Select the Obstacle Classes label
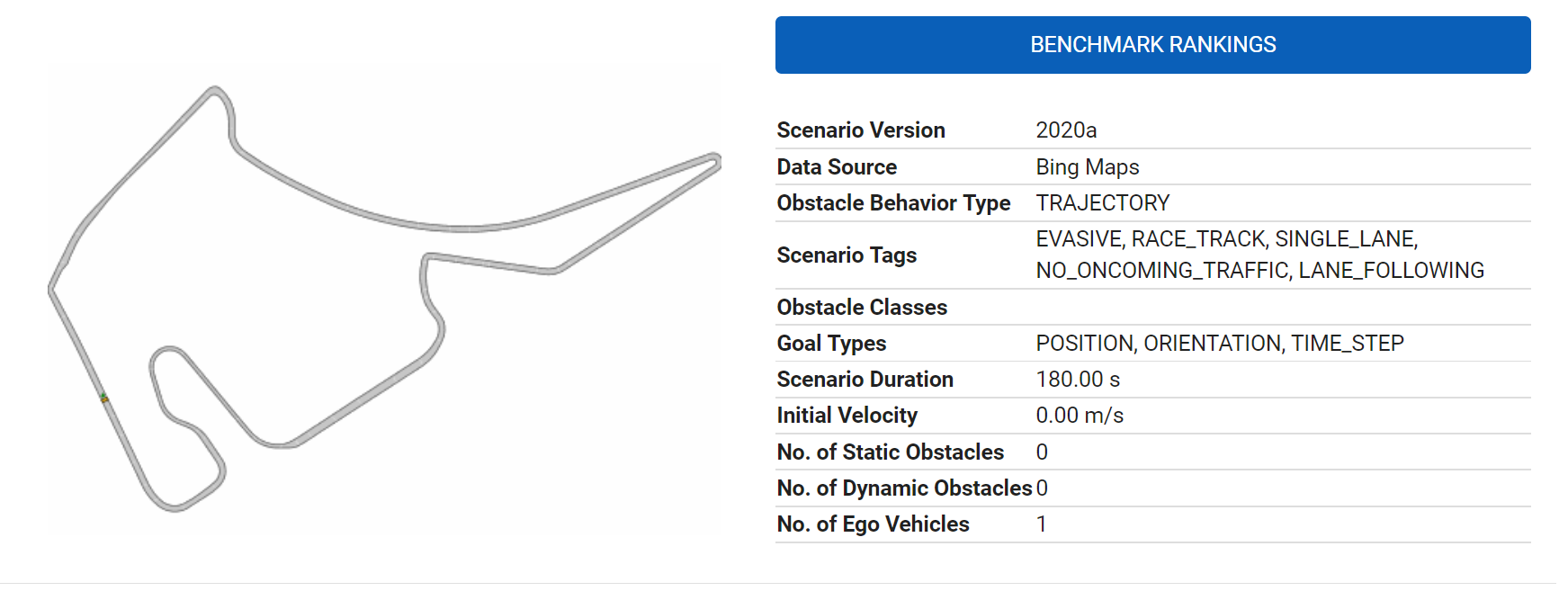The image size is (1568, 591). point(862,308)
